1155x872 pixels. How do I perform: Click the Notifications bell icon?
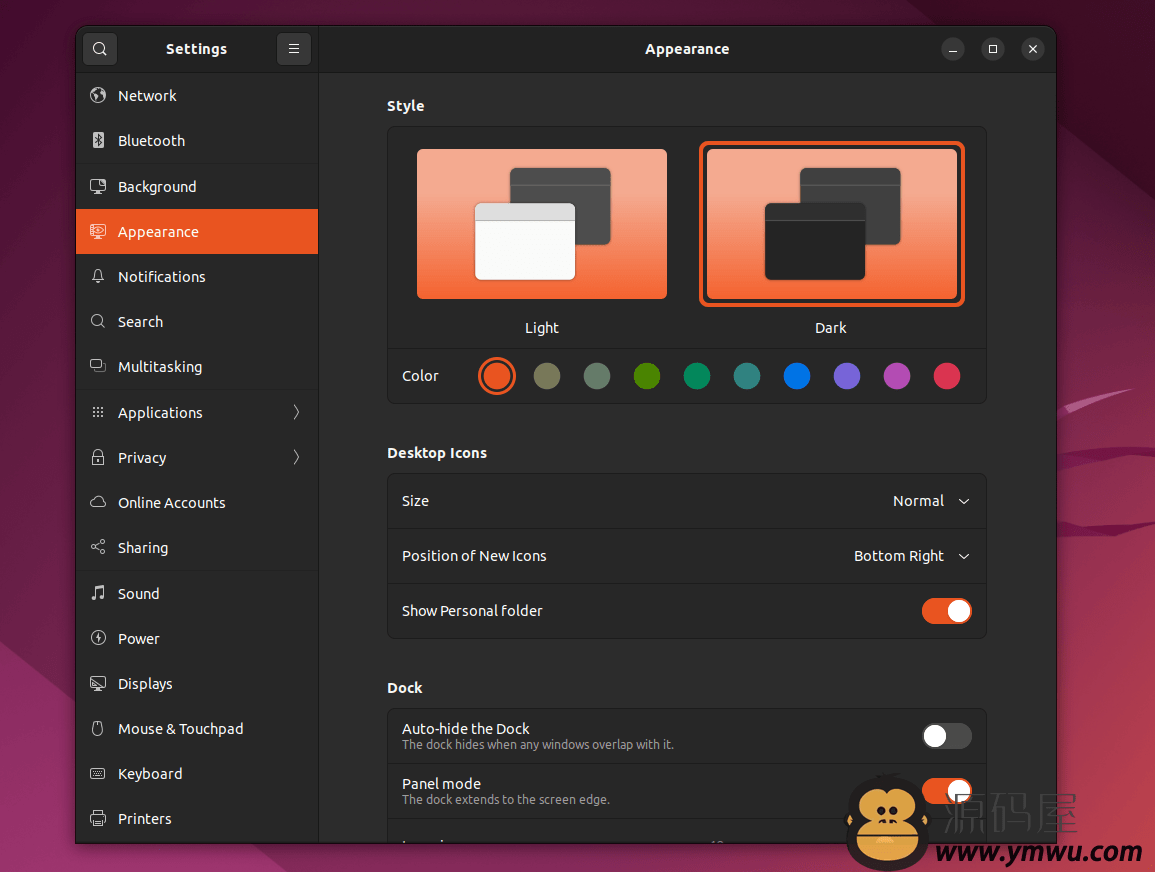click(x=98, y=276)
